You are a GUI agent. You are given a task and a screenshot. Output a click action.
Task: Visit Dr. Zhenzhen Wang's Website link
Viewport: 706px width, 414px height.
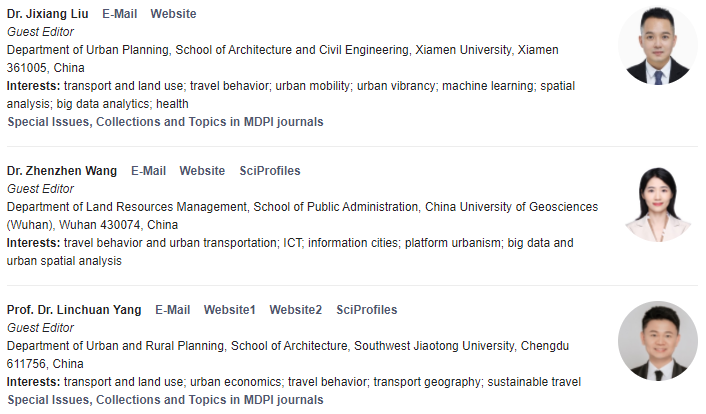tap(202, 171)
